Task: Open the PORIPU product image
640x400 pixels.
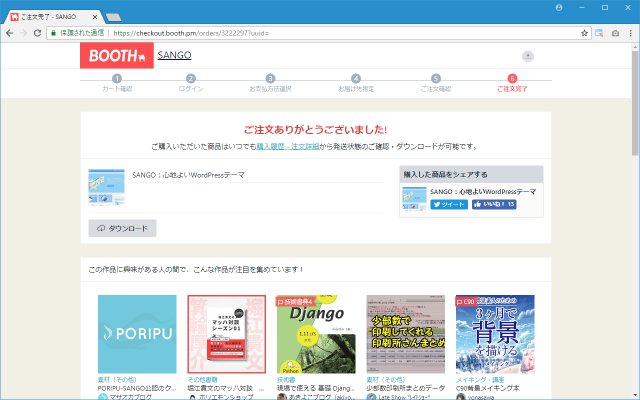Action: (137, 334)
